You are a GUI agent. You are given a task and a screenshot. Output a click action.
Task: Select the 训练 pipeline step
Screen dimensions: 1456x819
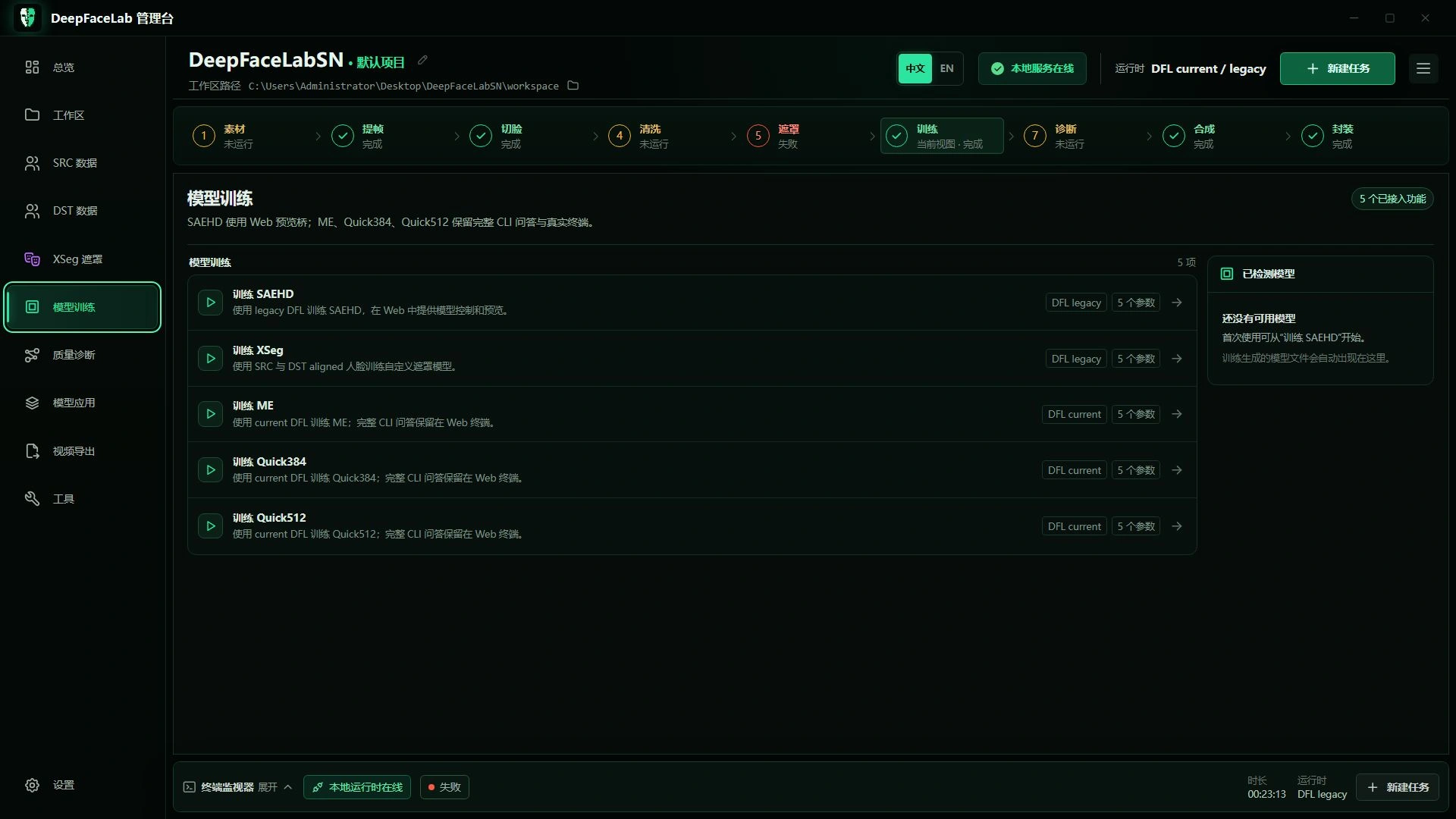tap(942, 136)
